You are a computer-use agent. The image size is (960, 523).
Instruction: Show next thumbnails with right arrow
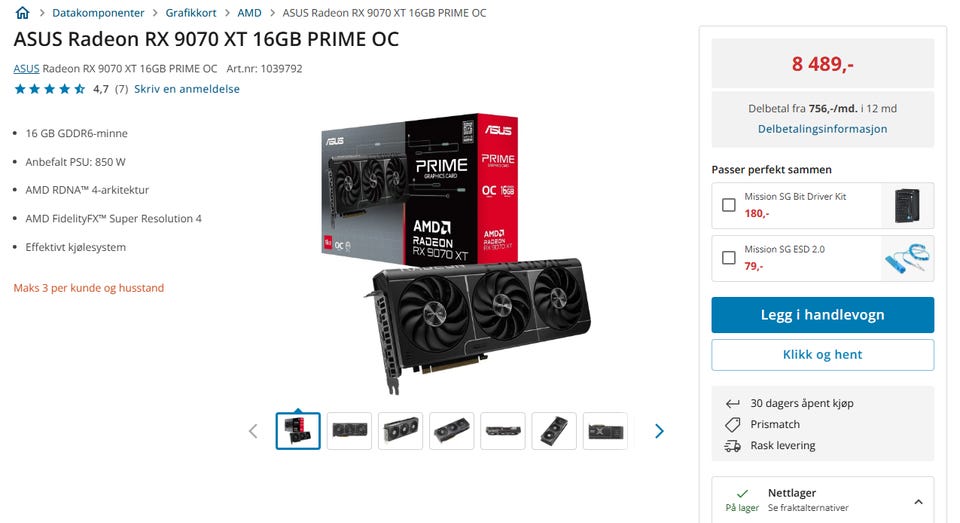[659, 431]
